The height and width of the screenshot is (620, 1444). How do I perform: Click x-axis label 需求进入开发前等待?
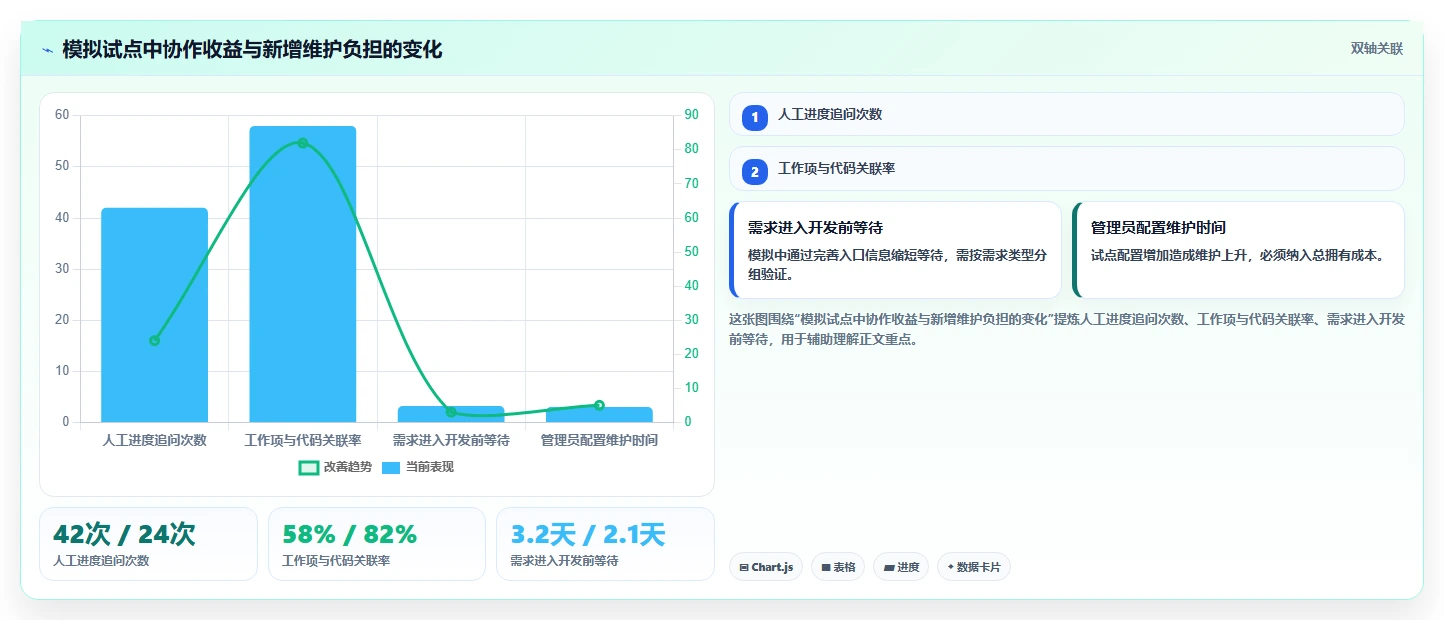tap(451, 440)
